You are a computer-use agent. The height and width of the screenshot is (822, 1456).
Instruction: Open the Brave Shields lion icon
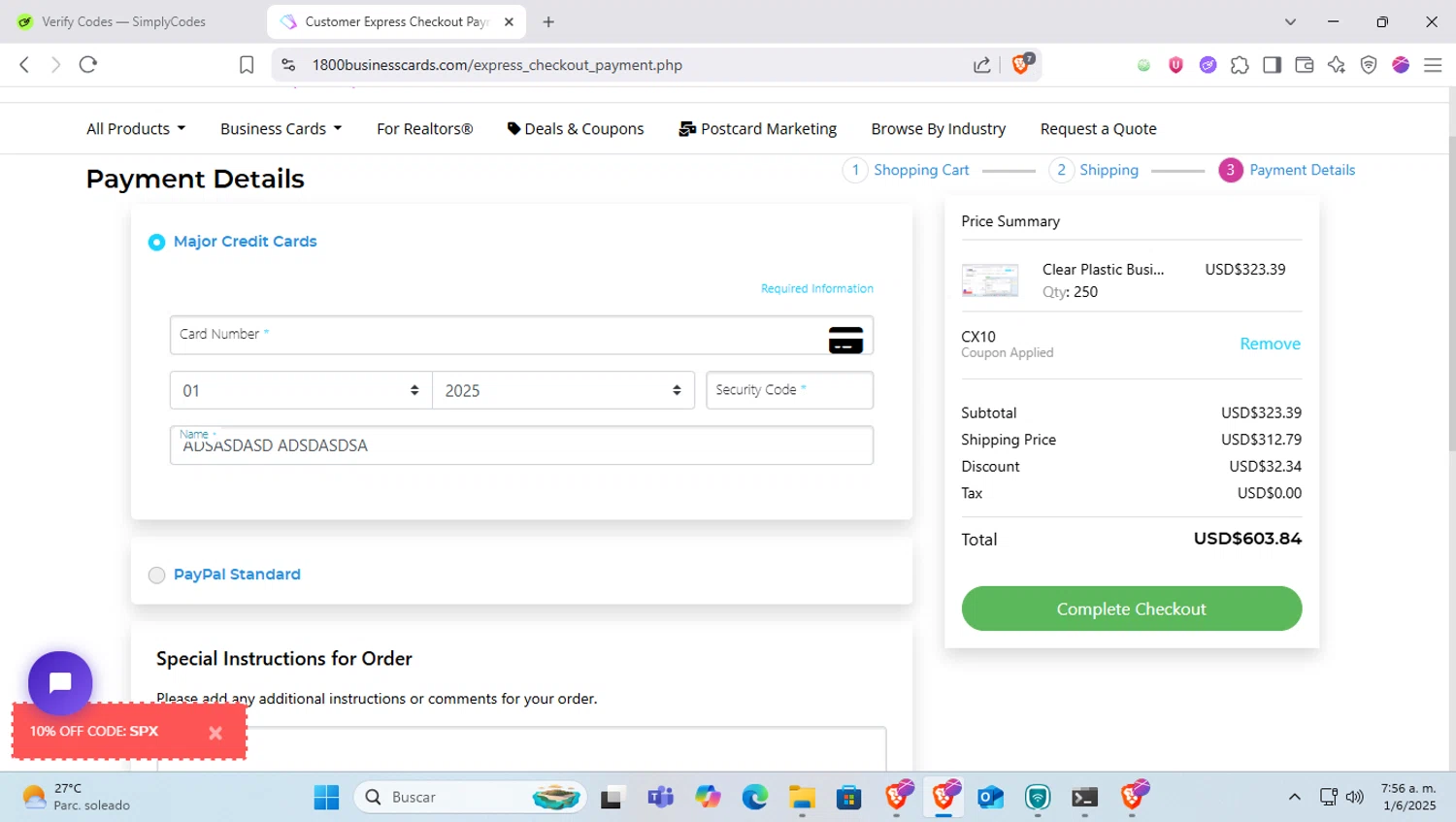pos(1022,64)
